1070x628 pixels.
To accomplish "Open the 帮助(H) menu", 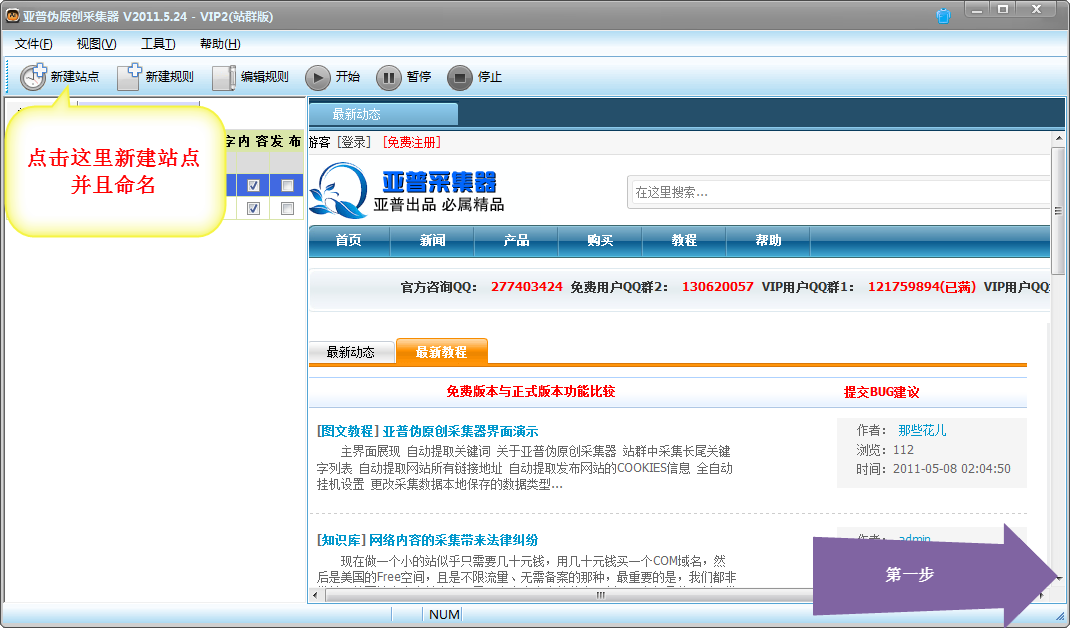I will pyautogui.click(x=220, y=44).
